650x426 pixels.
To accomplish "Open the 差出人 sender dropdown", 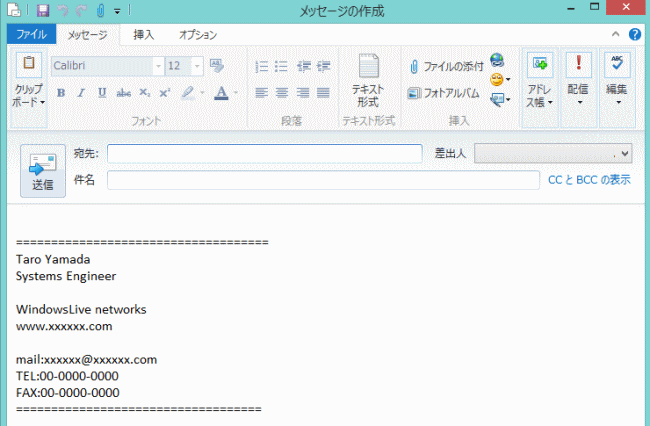I will click(553, 153).
